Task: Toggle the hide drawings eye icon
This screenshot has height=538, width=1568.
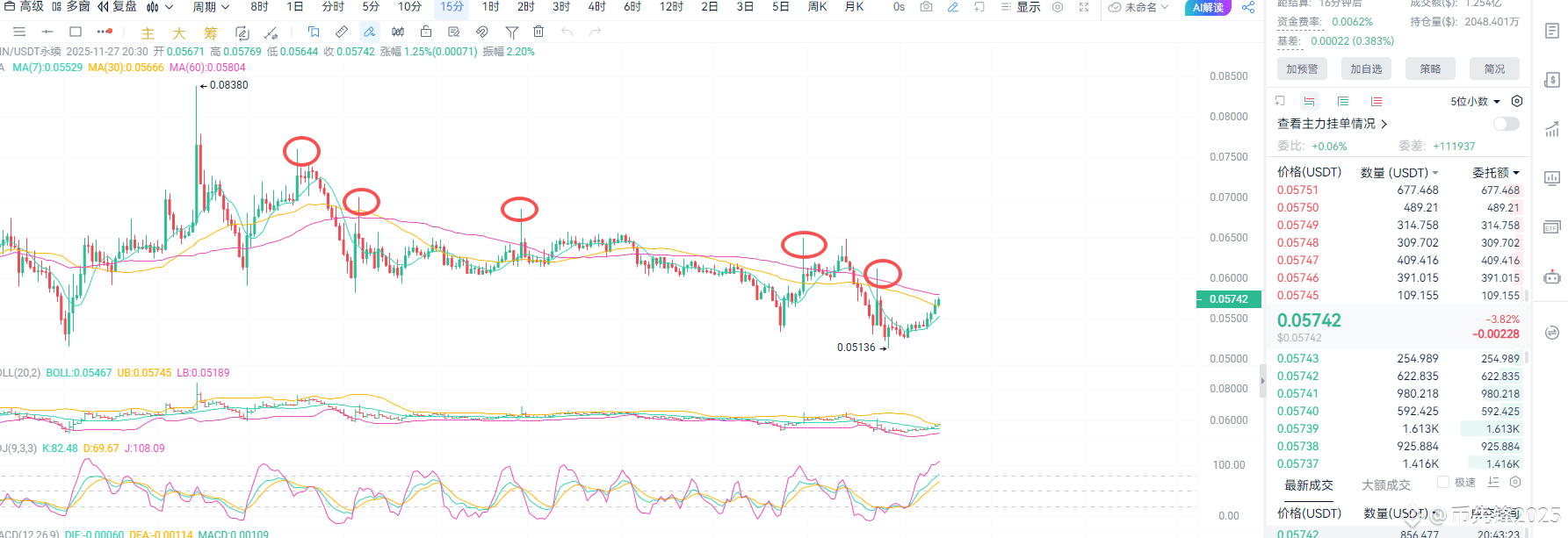Action: click(482, 32)
